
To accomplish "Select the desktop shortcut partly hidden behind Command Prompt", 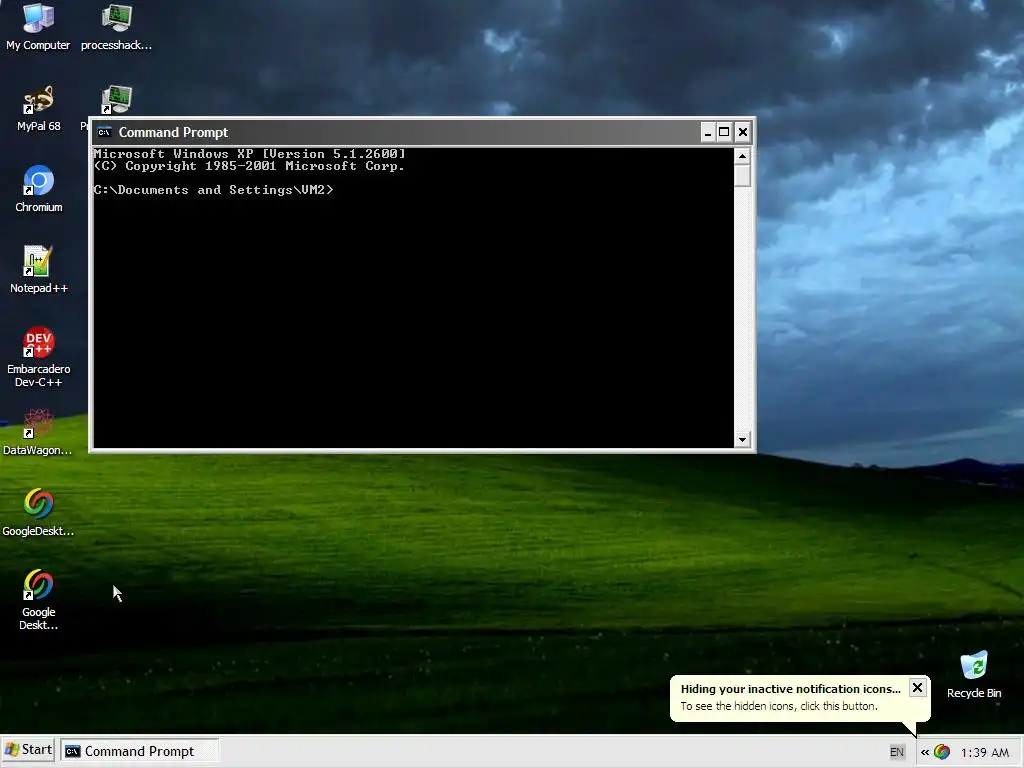I will (116, 101).
